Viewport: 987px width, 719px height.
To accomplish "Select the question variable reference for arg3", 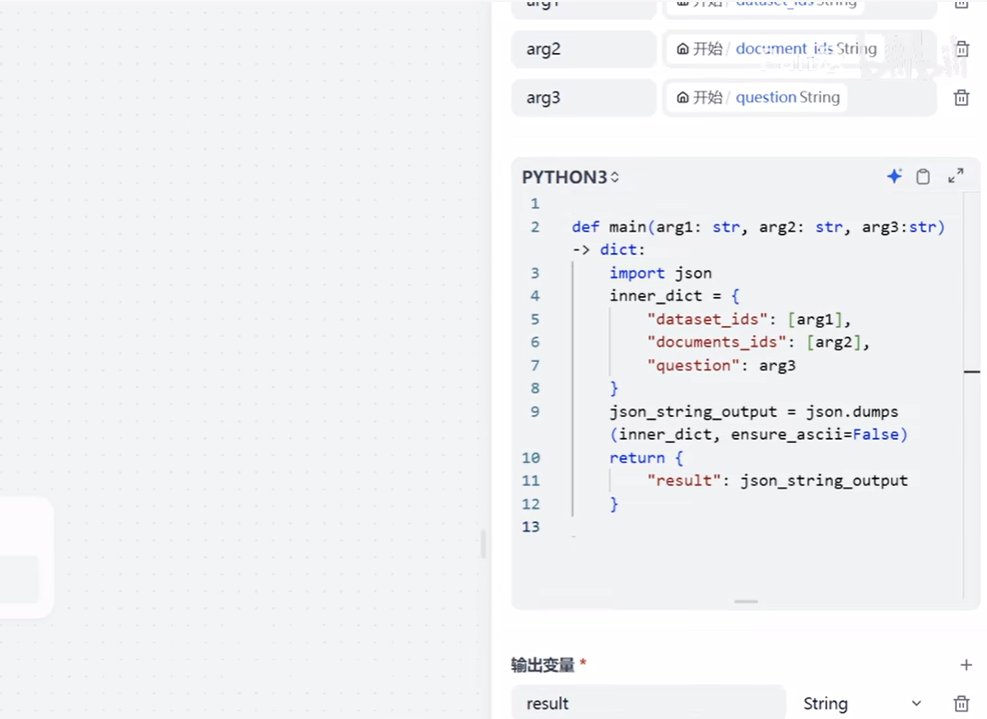I will [757, 98].
